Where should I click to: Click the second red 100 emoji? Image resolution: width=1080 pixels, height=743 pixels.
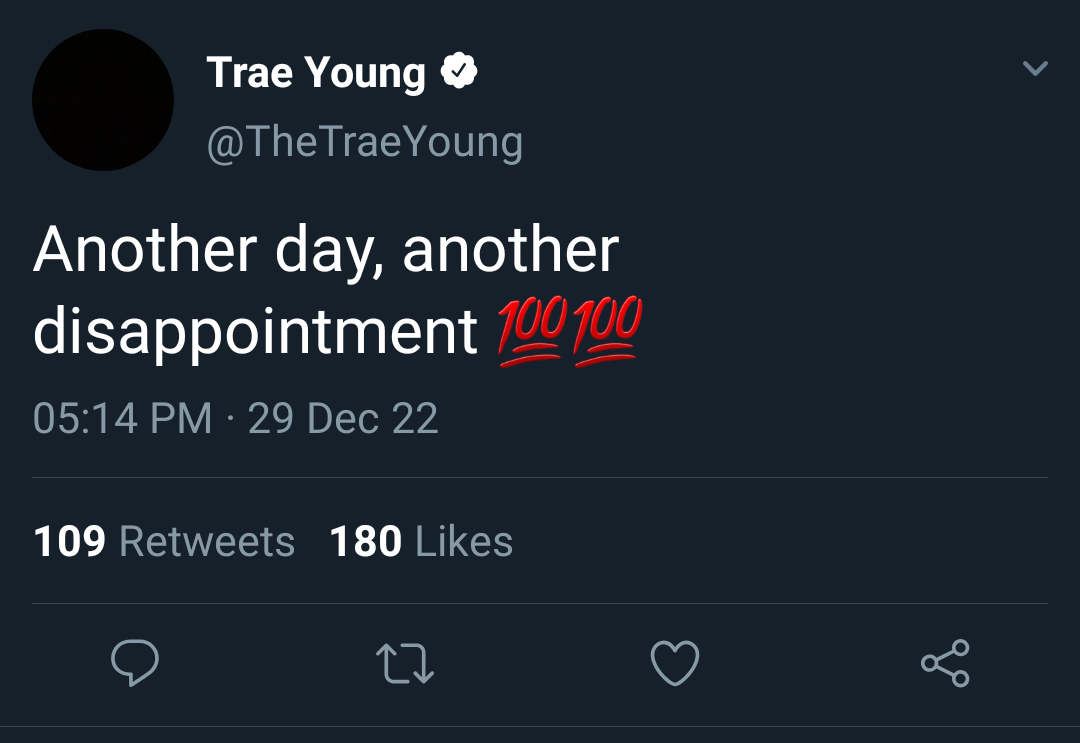pos(607,332)
